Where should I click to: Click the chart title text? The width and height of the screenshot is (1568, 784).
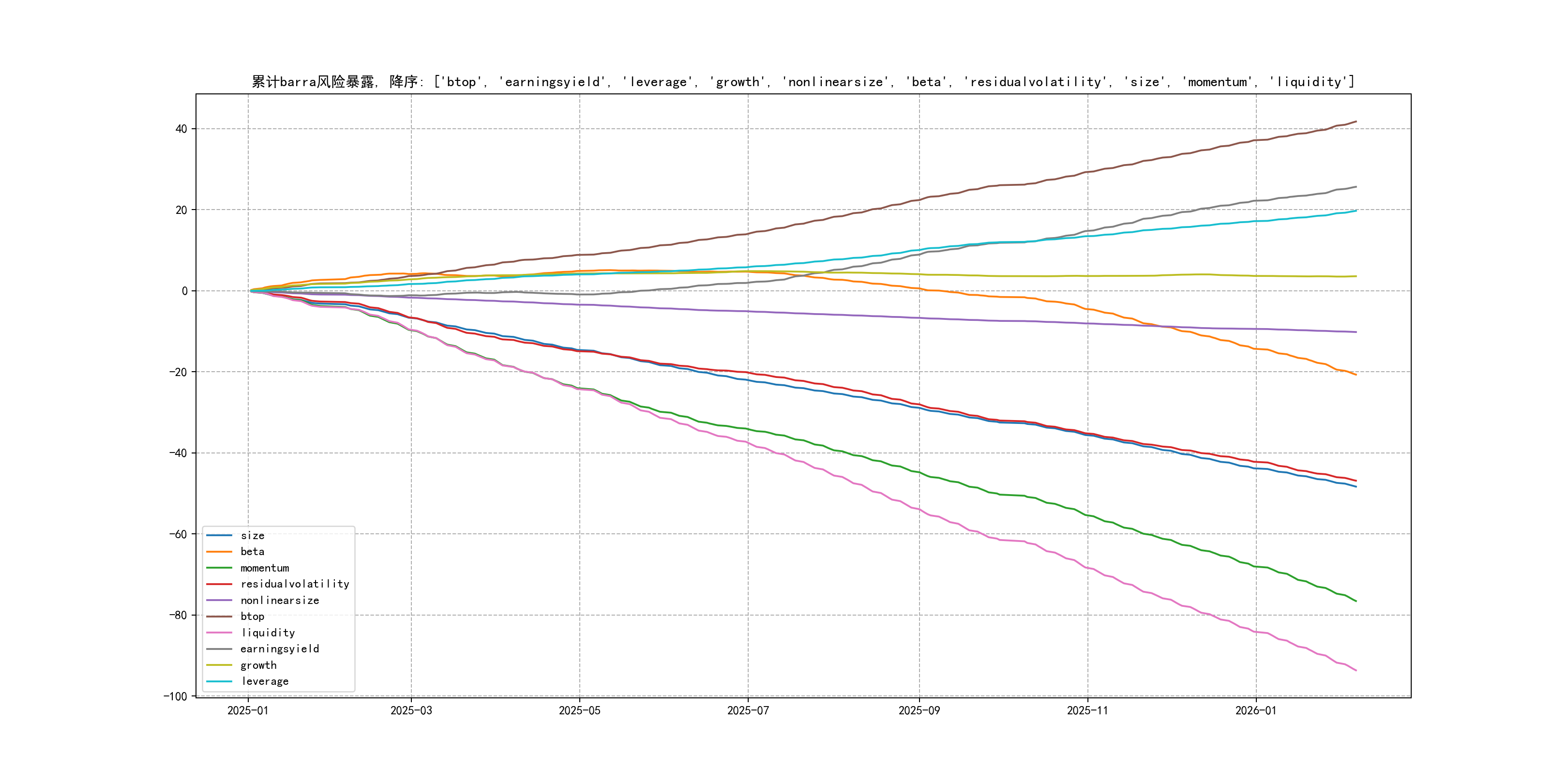point(803,82)
